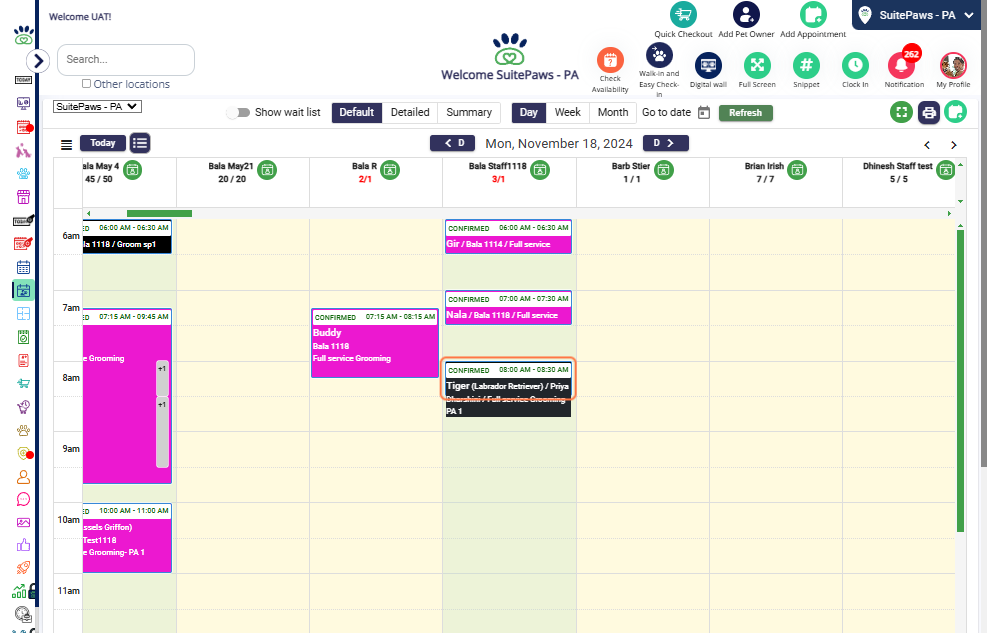This screenshot has height=633, width=987.
Task: Open the Snippet hash icon
Action: [806, 65]
